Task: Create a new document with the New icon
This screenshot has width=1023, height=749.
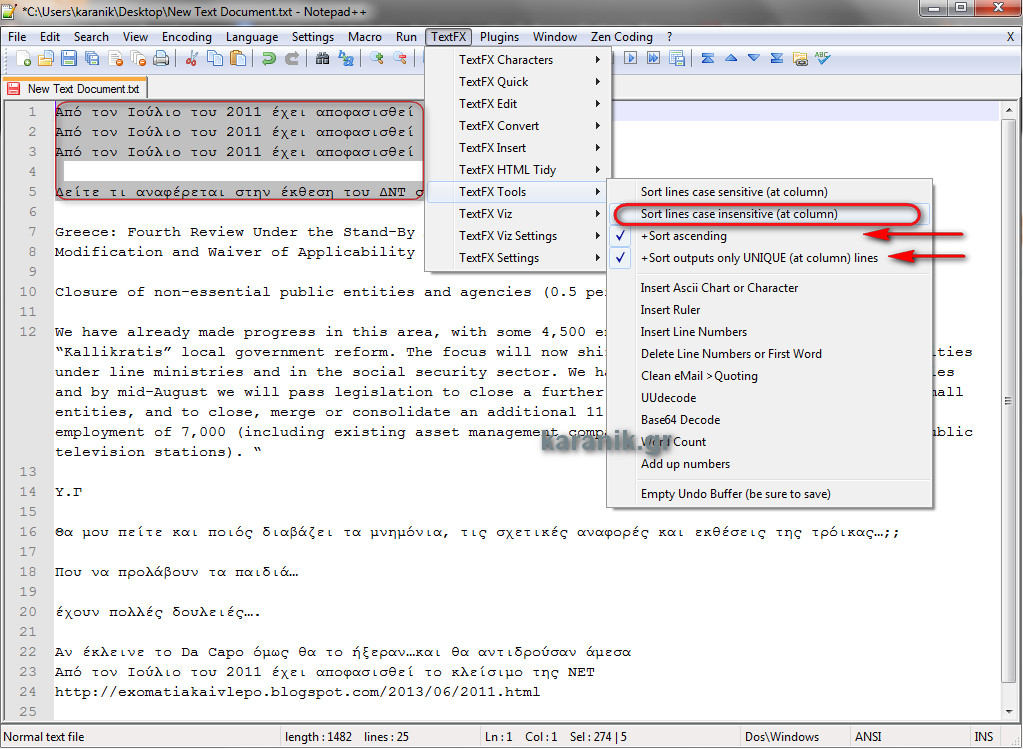Action: [x=24, y=58]
